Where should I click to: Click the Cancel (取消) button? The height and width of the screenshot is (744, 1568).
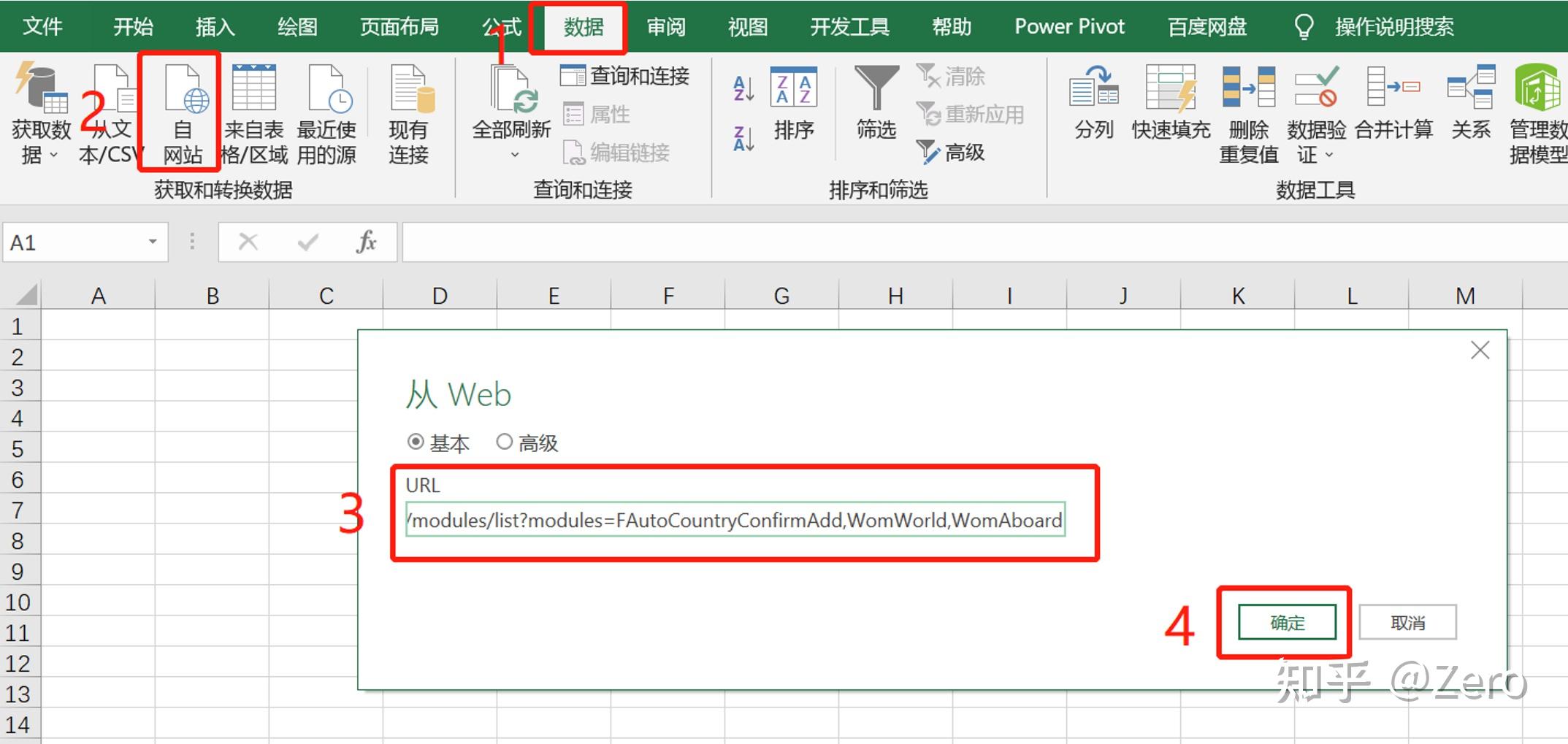[1407, 623]
